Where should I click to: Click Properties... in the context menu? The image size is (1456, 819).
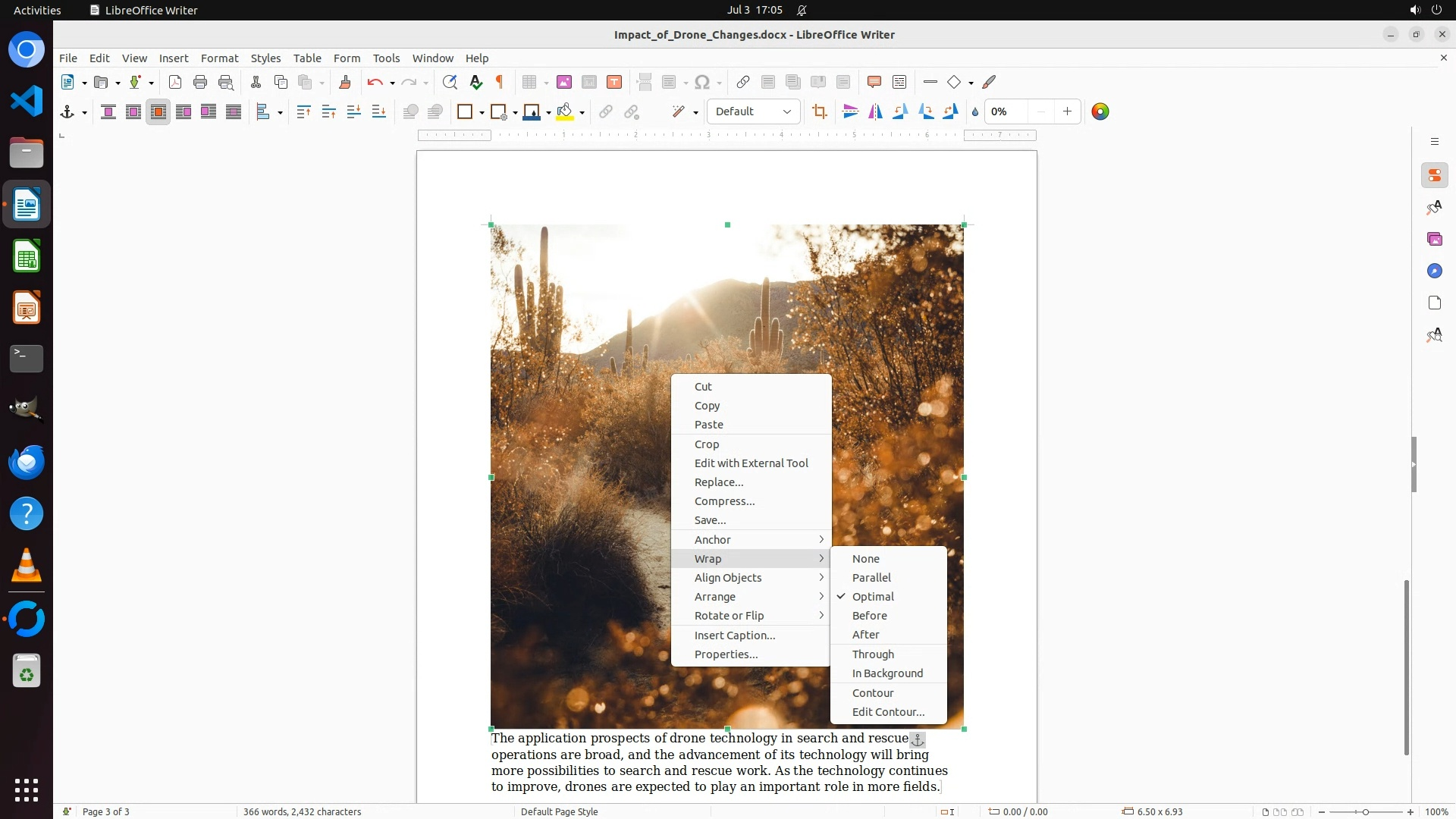coord(726,654)
